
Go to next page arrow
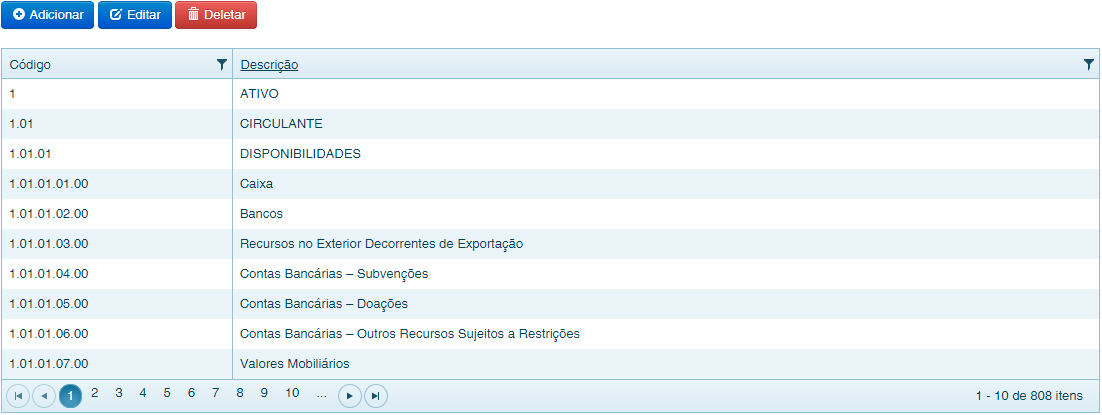(350, 396)
